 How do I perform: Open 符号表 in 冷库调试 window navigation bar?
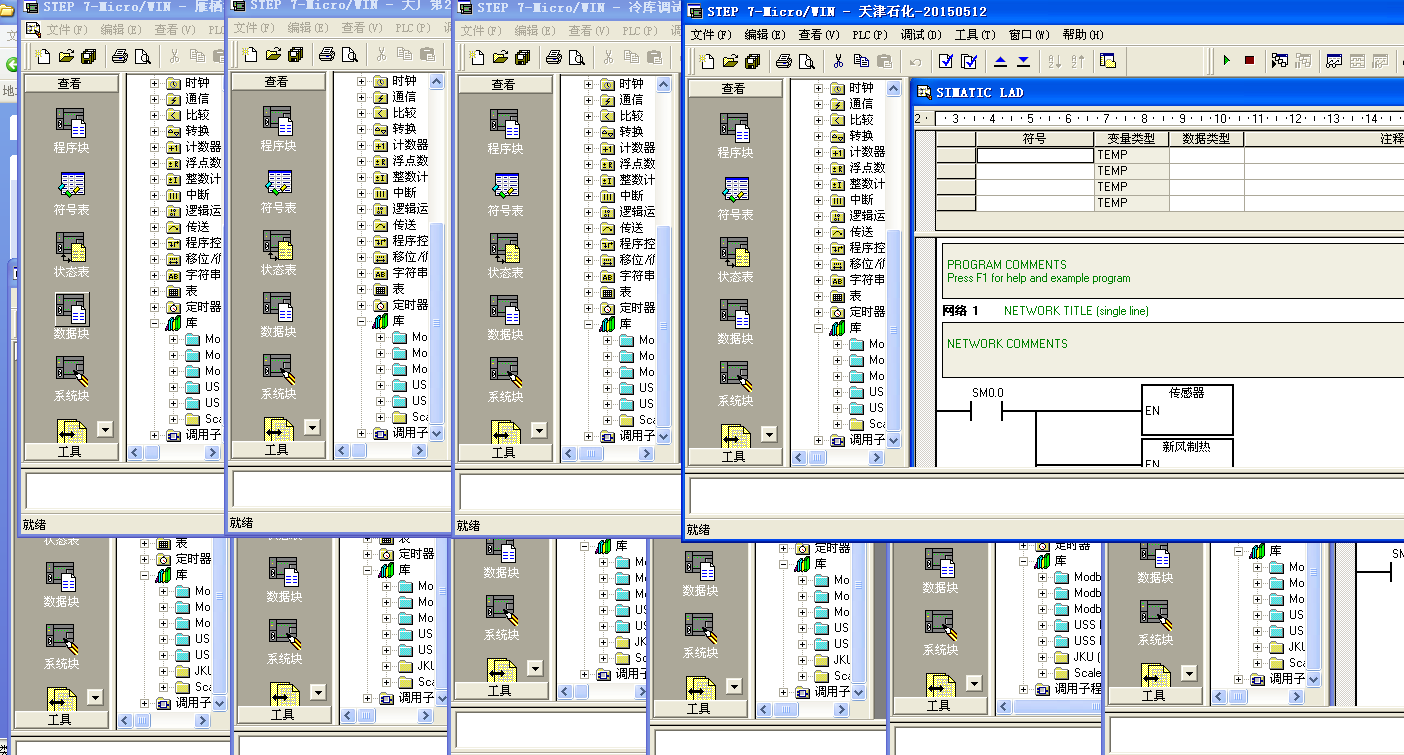click(x=505, y=194)
